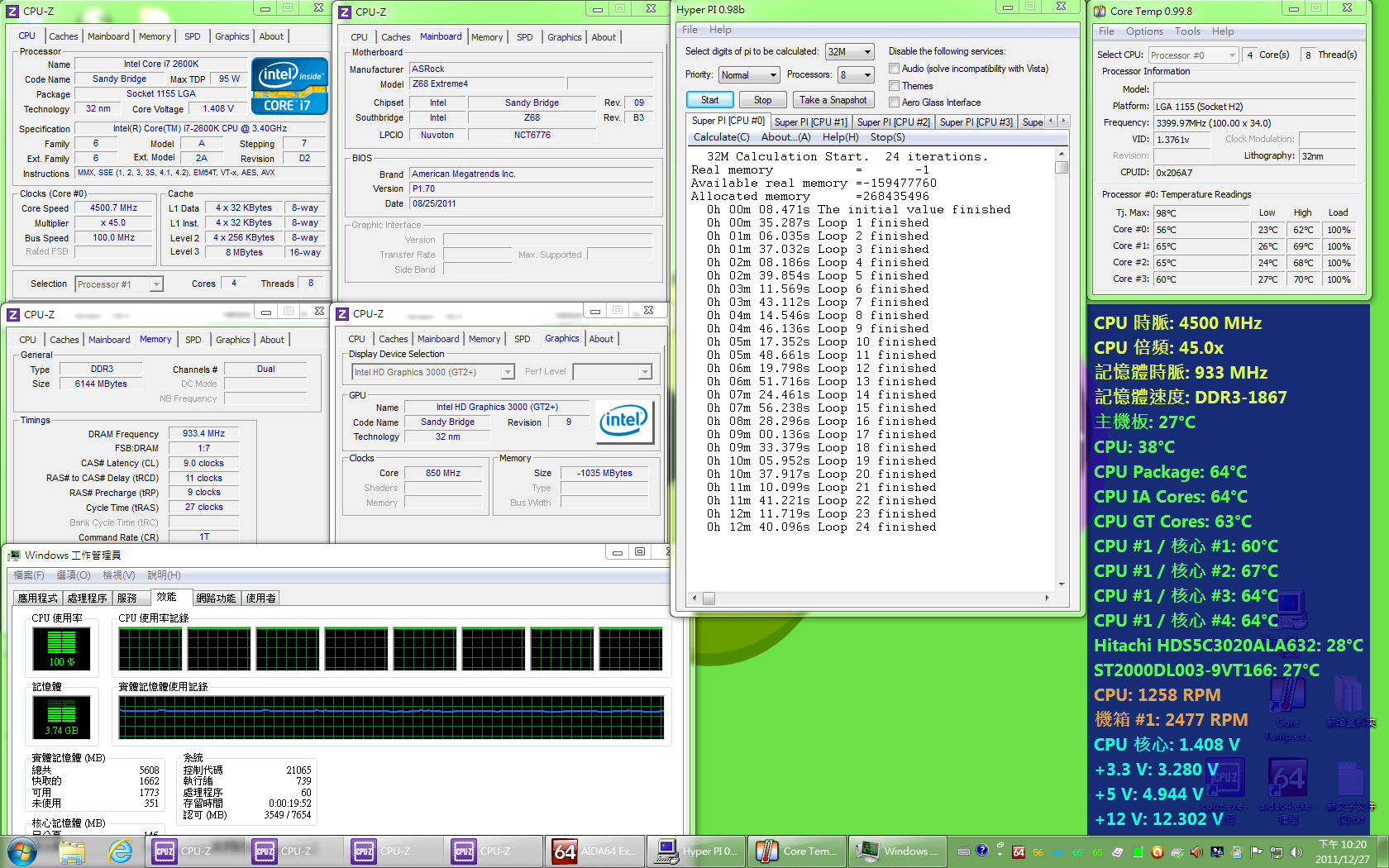Open the Perf Level dropdown in CPU-Z
This screenshot has height=868, width=1389.
(x=612, y=372)
